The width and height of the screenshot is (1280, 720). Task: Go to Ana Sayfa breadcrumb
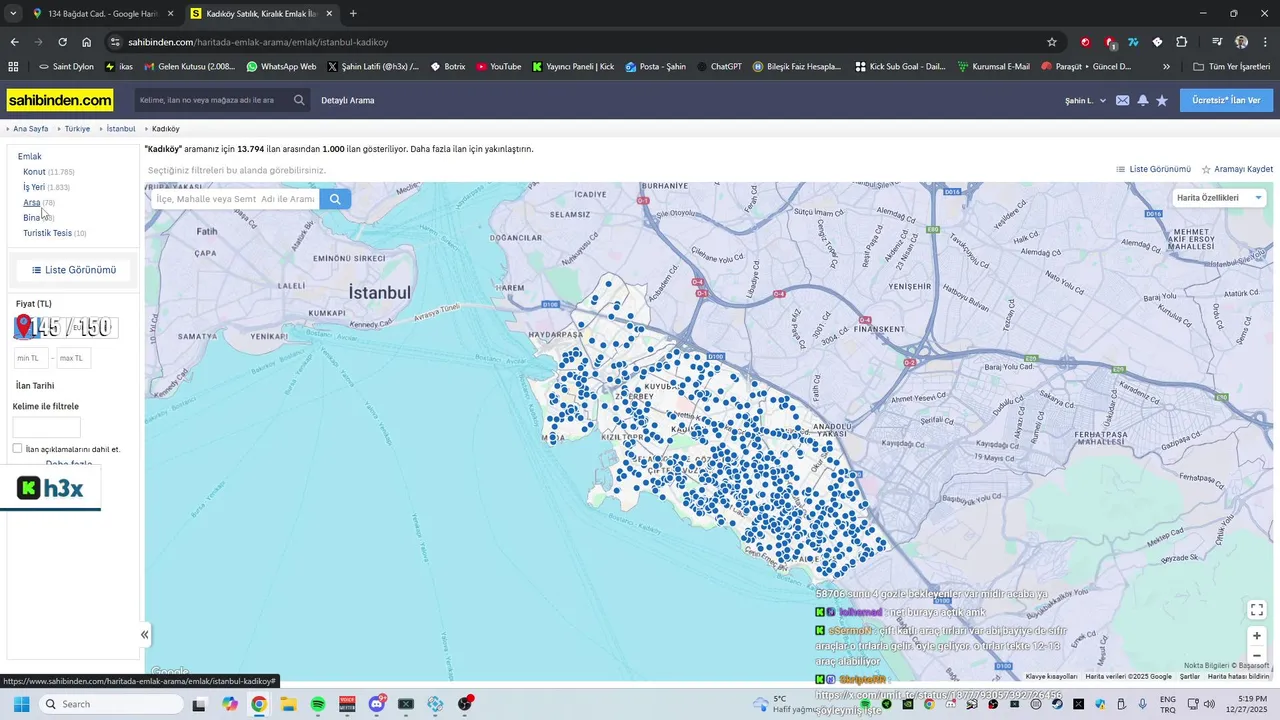(30, 129)
